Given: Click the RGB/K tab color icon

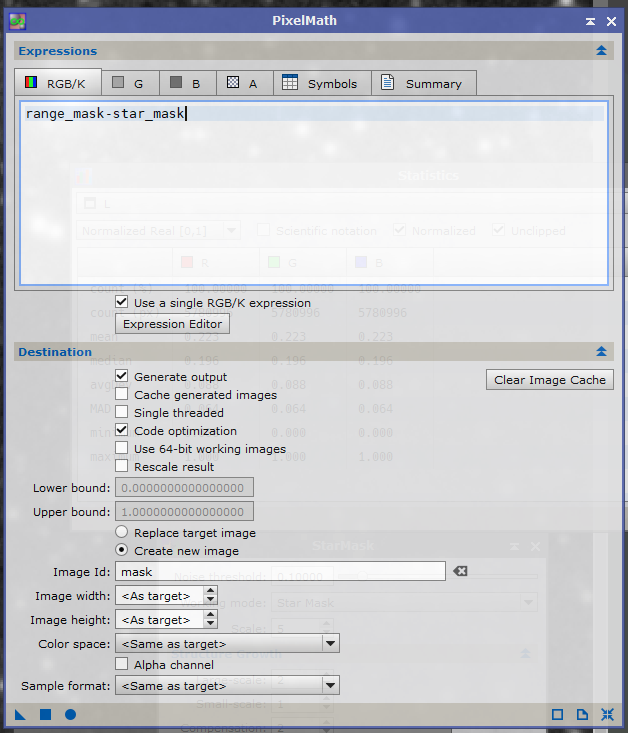Looking at the screenshot, I should pos(31,82).
